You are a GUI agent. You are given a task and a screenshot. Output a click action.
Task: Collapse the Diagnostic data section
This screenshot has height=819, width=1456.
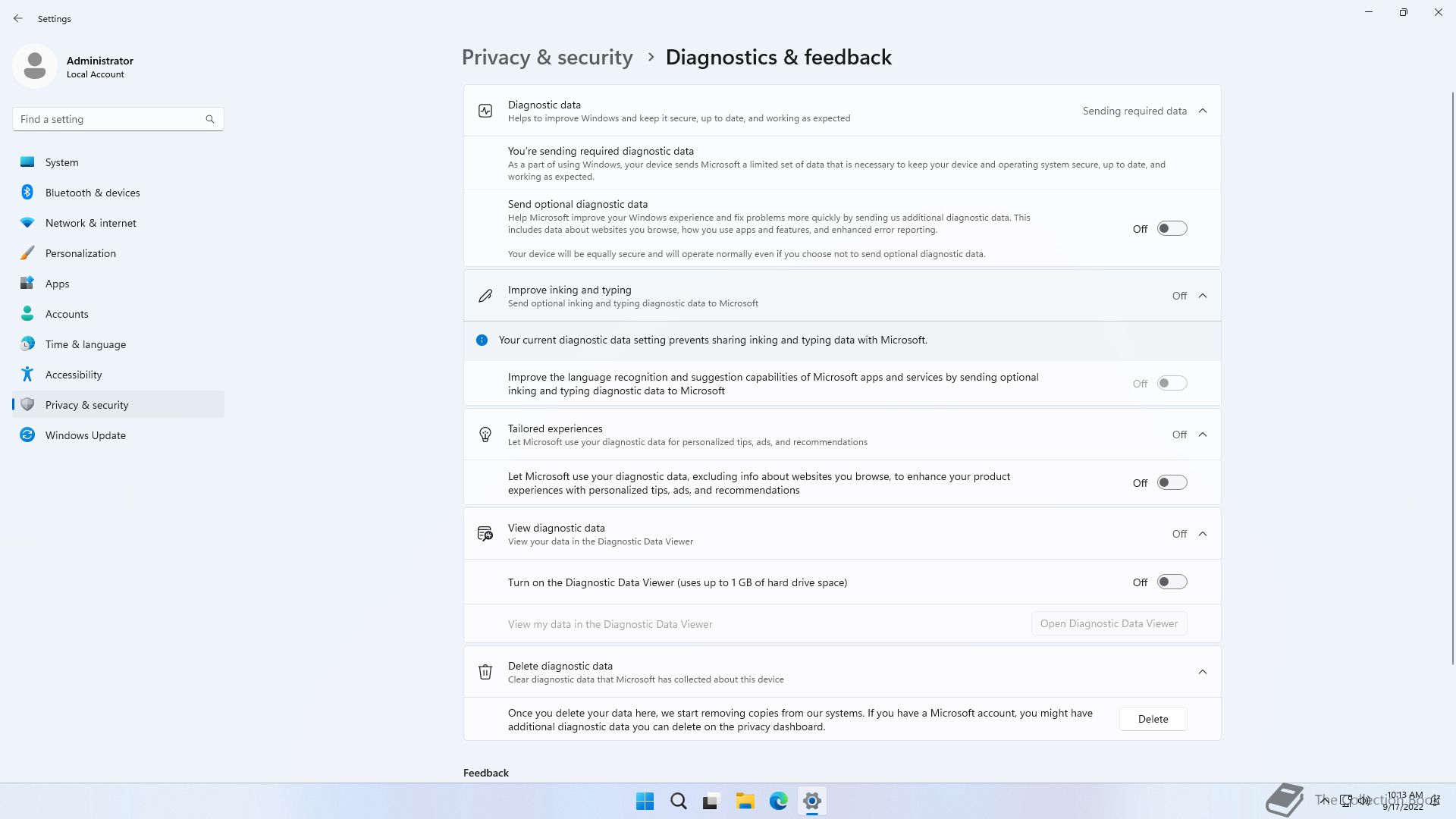pos(1203,111)
